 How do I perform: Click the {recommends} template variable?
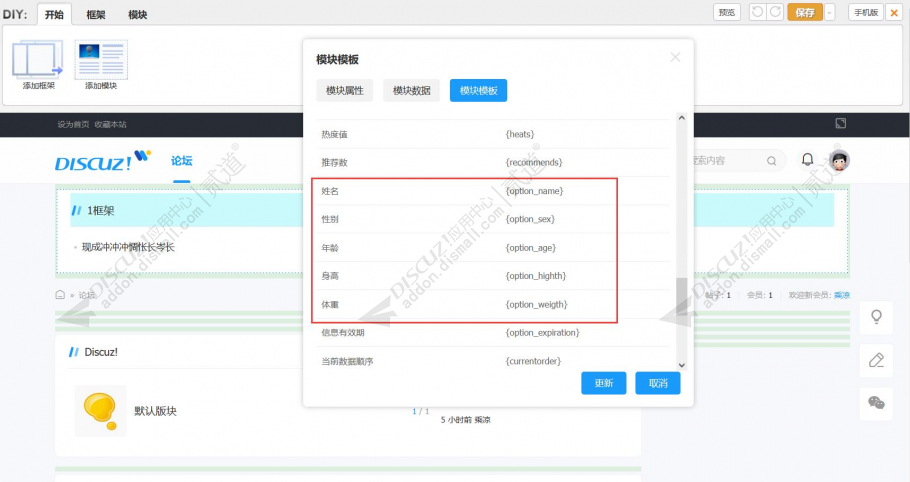(534, 162)
